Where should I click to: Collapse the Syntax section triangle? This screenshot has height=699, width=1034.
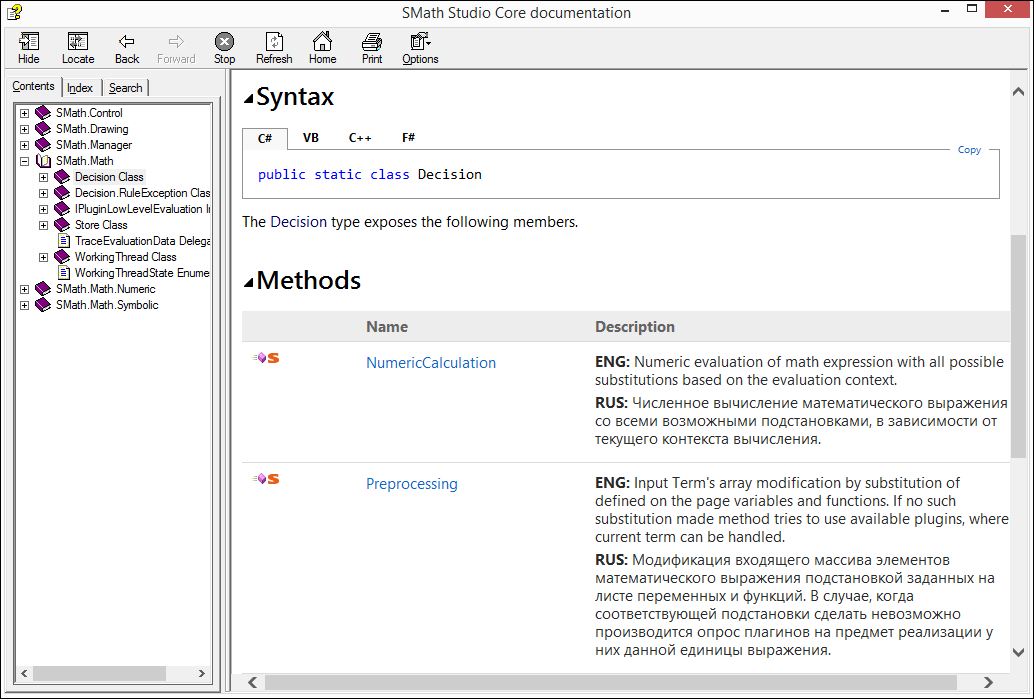[x=249, y=99]
